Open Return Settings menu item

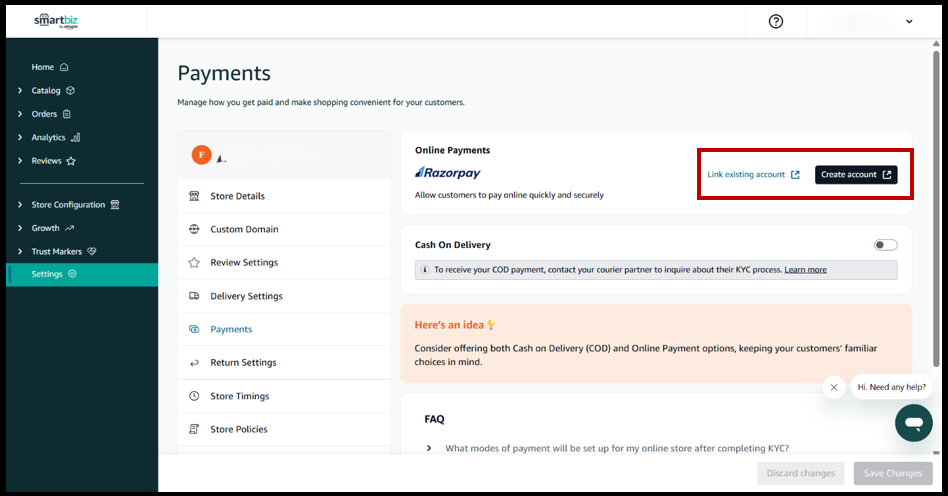coord(243,363)
